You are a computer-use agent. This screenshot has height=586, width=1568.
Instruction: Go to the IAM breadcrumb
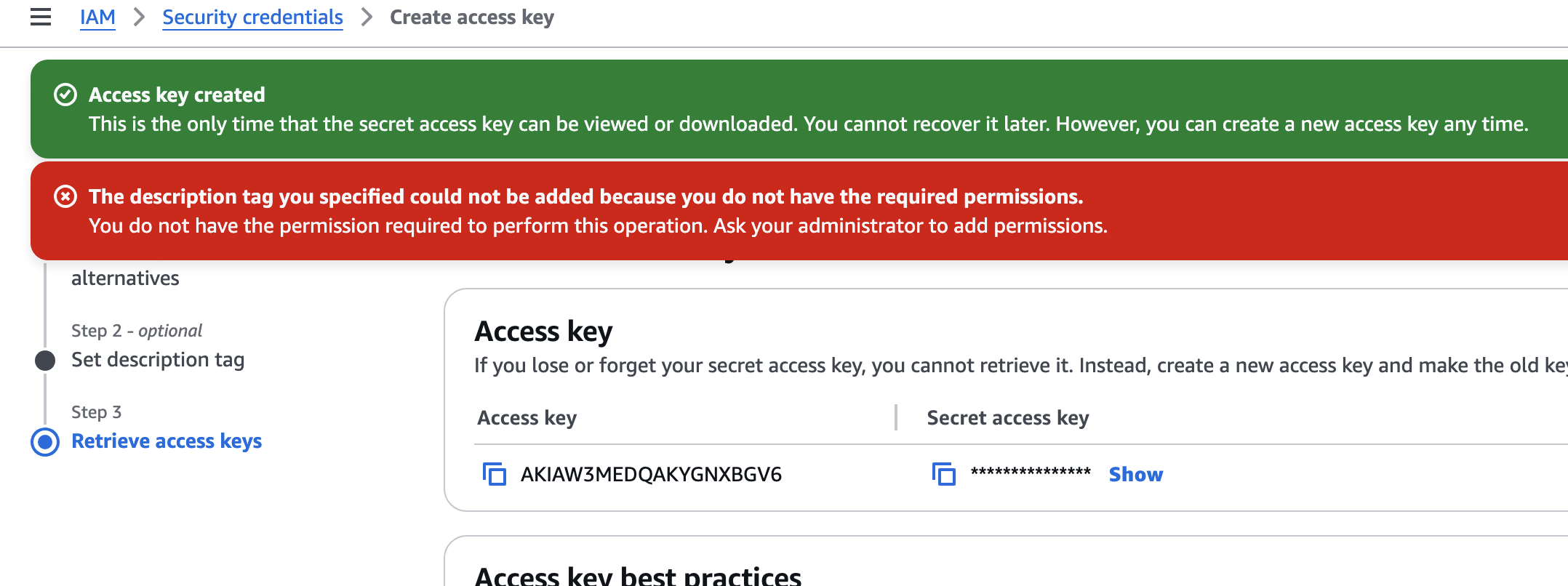click(x=97, y=17)
